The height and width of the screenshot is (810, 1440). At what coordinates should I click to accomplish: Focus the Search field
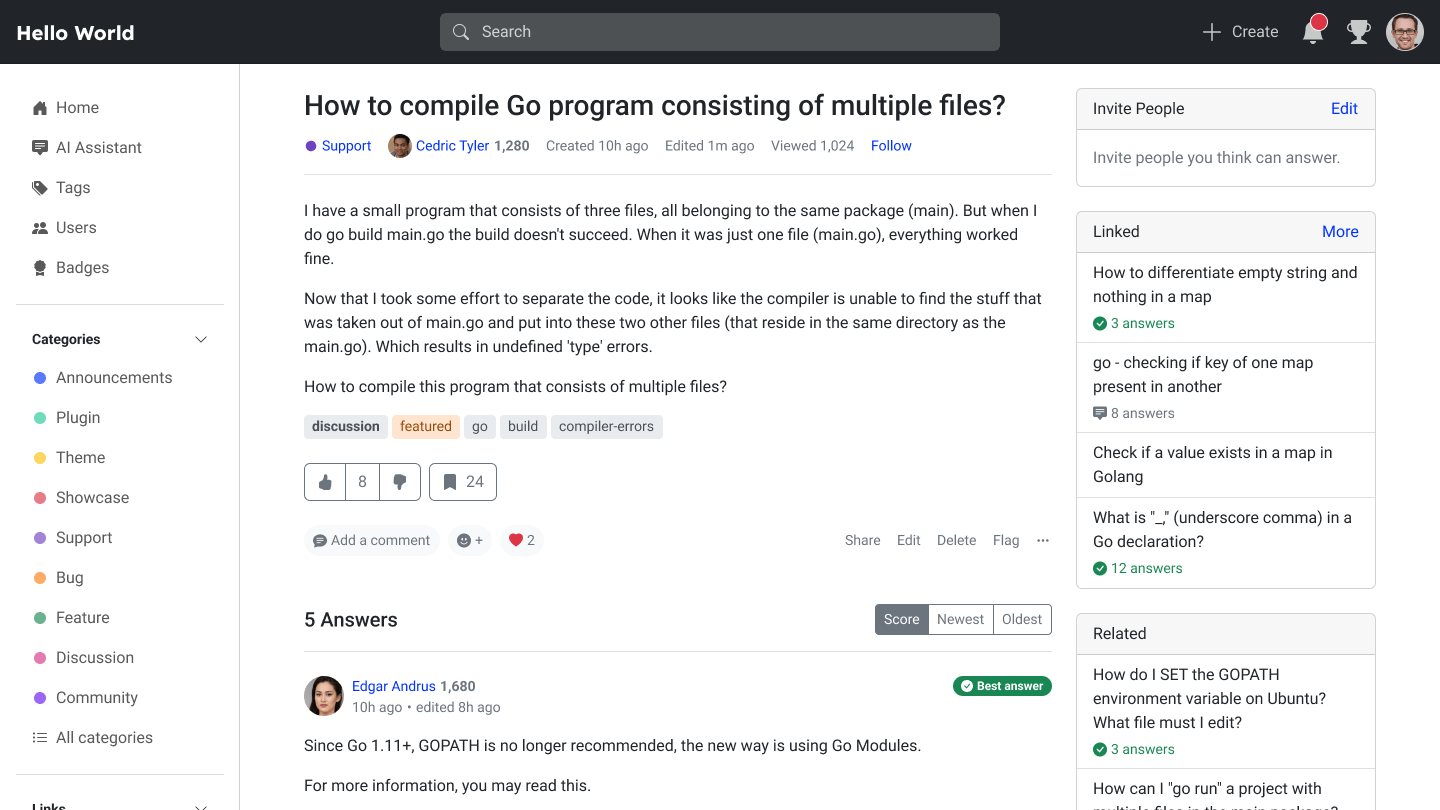click(720, 32)
